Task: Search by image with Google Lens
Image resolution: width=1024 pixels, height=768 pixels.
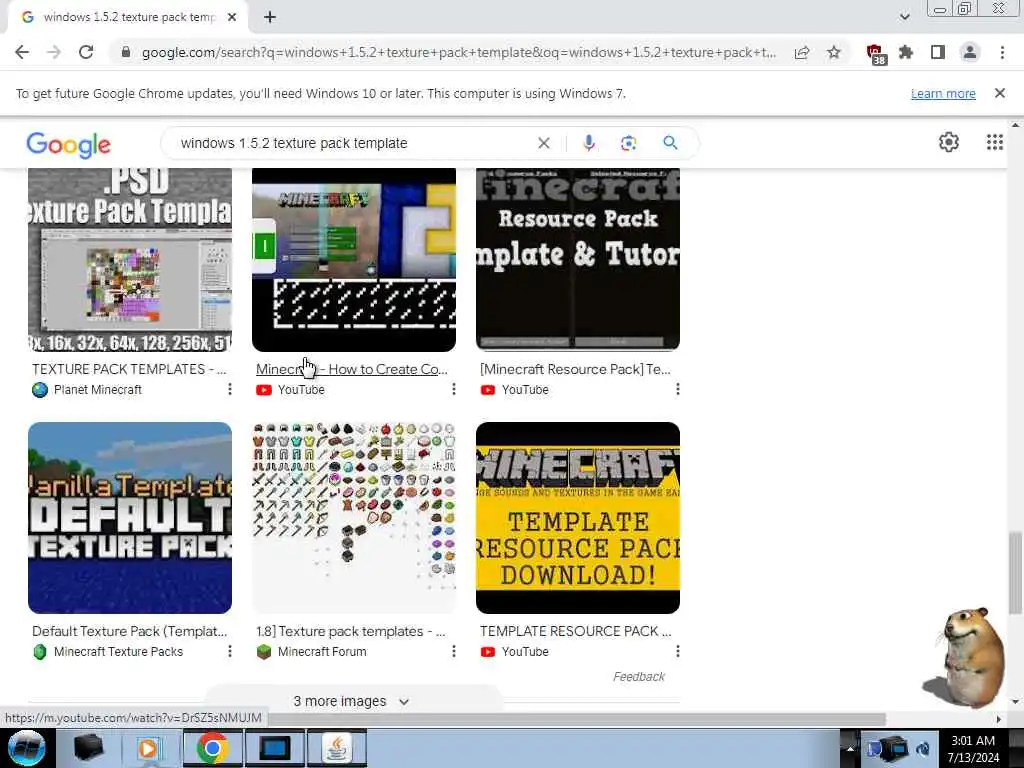Action: click(x=628, y=143)
